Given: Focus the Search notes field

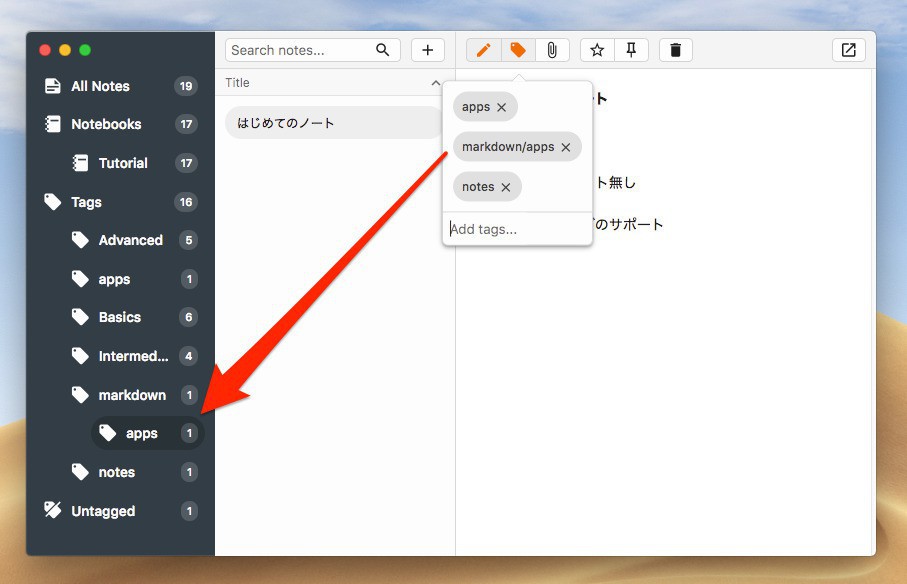Looking at the screenshot, I should [x=300, y=50].
